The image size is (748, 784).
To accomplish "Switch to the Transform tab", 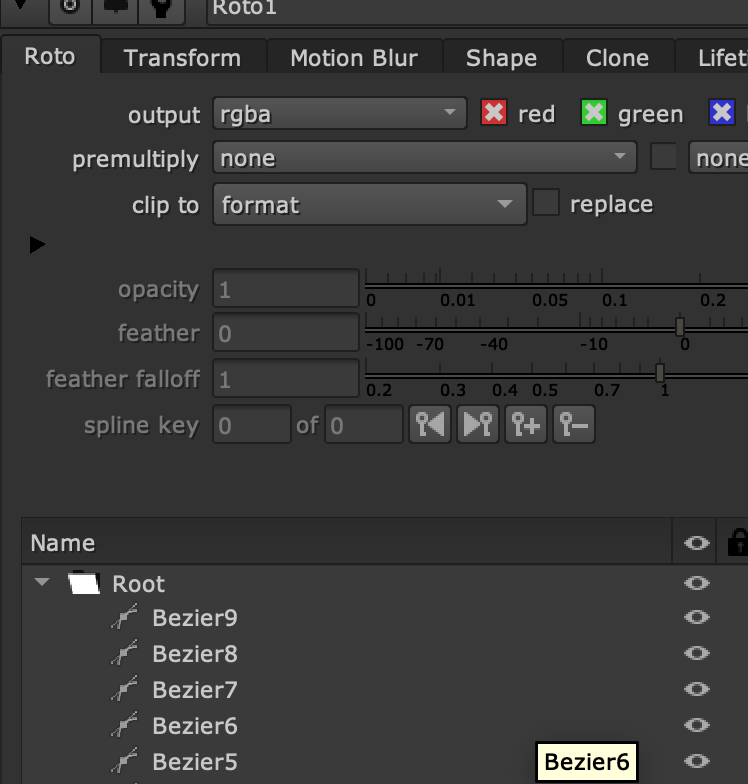I will pos(182,58).
